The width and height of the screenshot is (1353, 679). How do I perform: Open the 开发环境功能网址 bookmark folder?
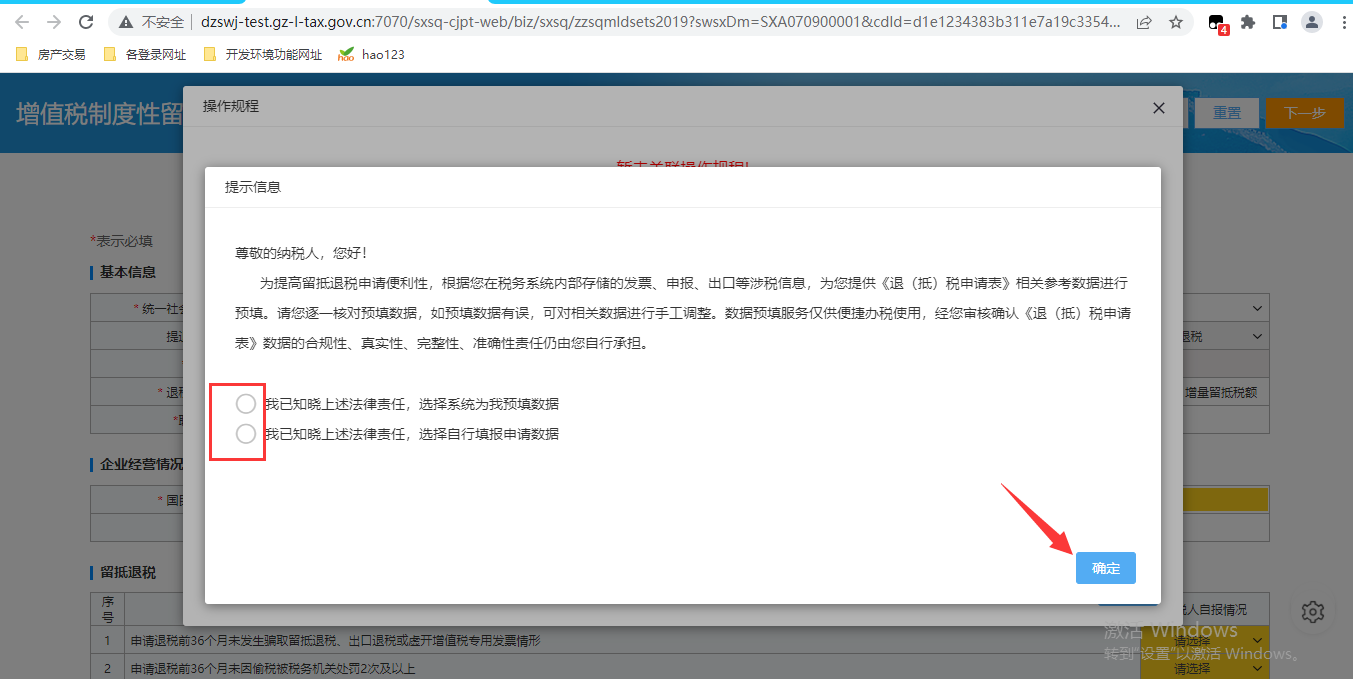pos(263,55)
